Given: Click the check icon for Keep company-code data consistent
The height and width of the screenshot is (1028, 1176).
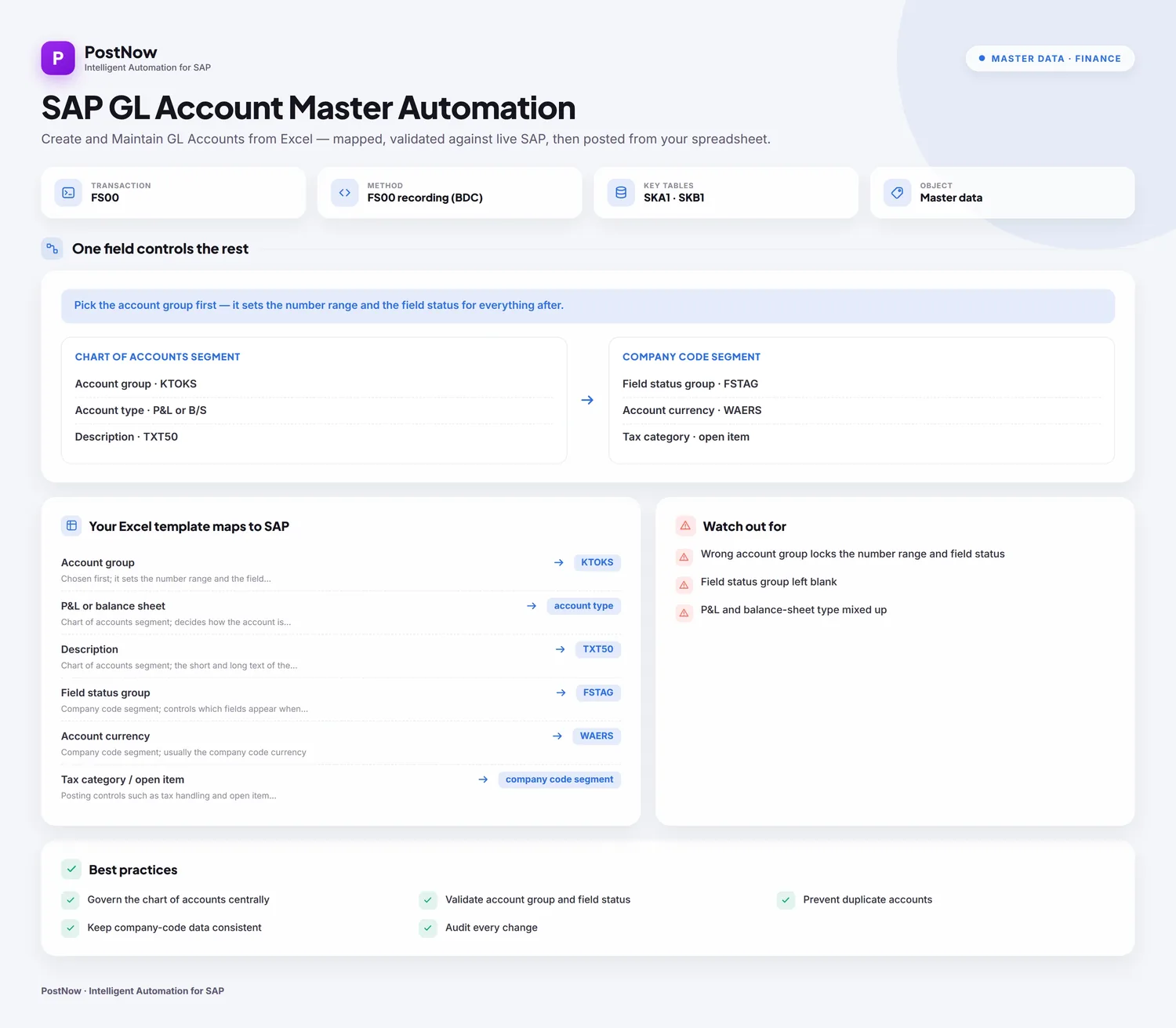Looking at the screenshot, I should coord(71,928).
